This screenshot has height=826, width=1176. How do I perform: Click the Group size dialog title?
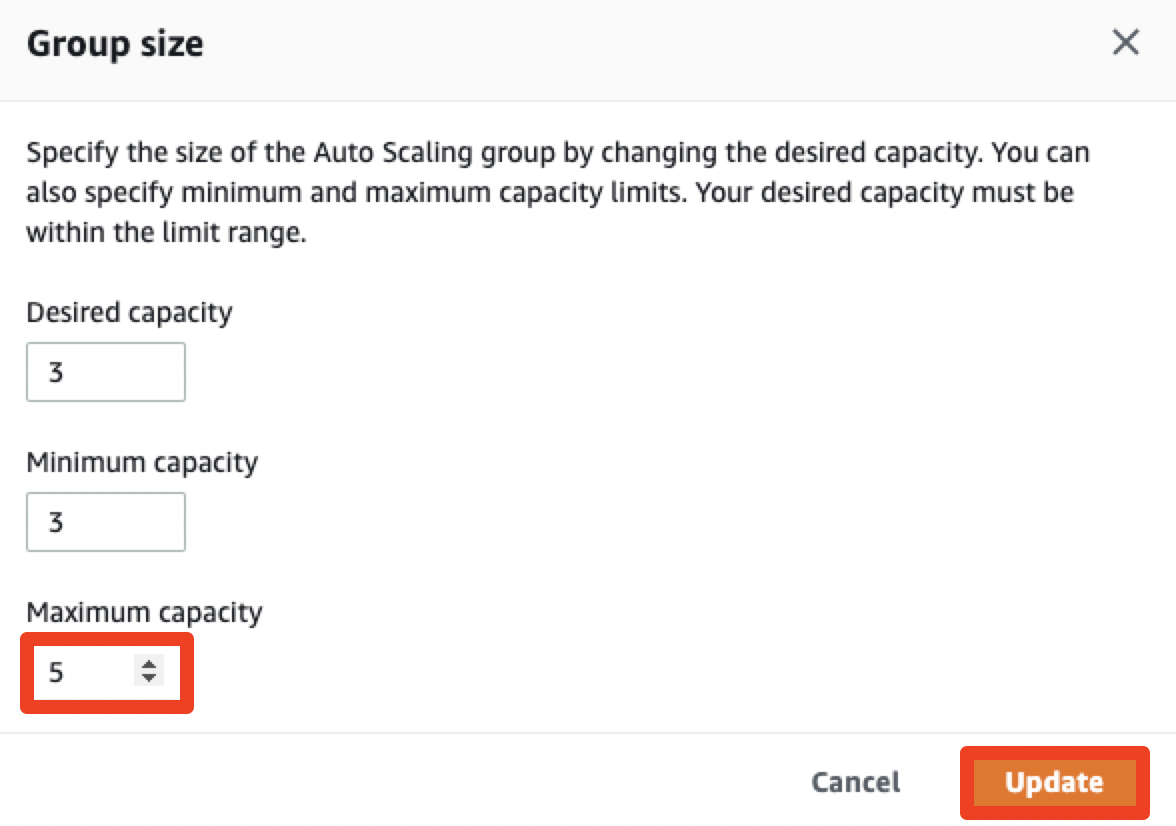(114, 44)
